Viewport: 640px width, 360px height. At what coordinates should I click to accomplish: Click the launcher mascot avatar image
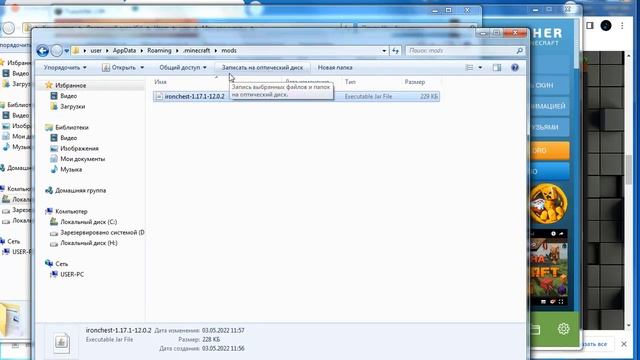[548, 204]
